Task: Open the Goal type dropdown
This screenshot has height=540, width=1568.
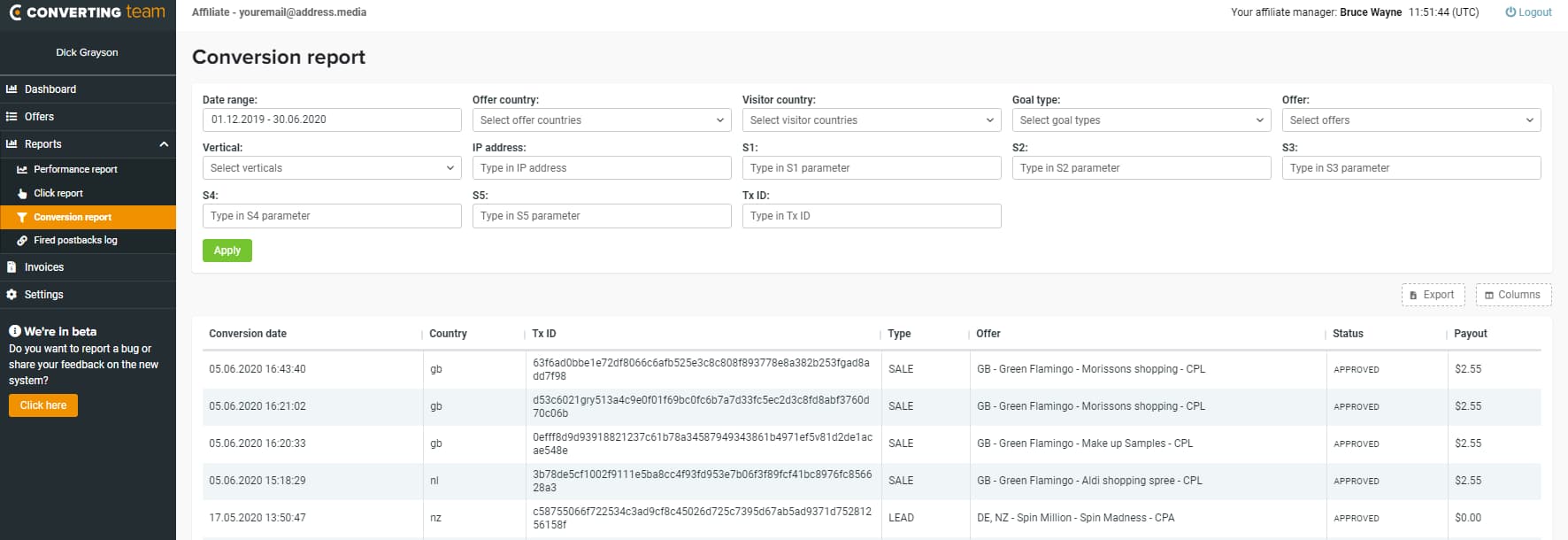Action: pos(1141,120)
